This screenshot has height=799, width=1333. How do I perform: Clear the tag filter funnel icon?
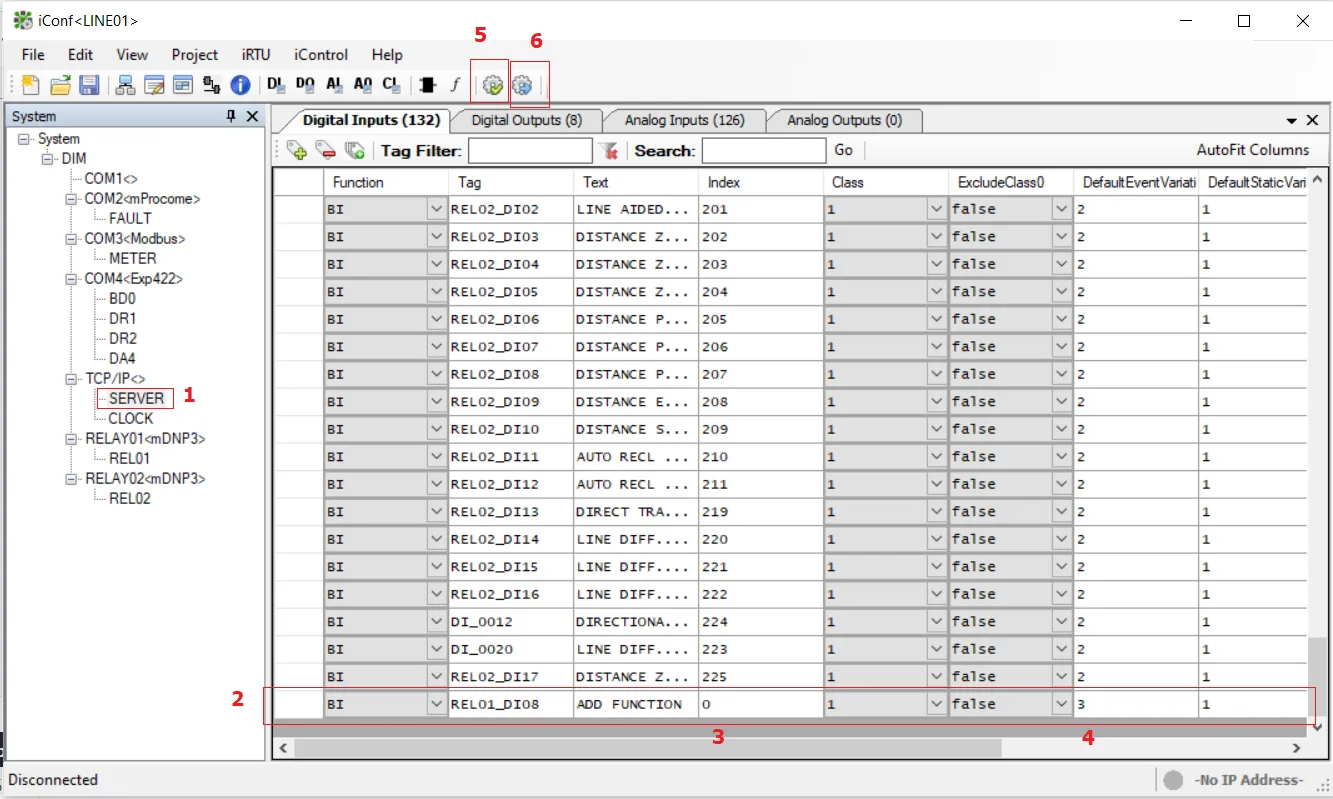pyautogui.click(x=608, y=150)
